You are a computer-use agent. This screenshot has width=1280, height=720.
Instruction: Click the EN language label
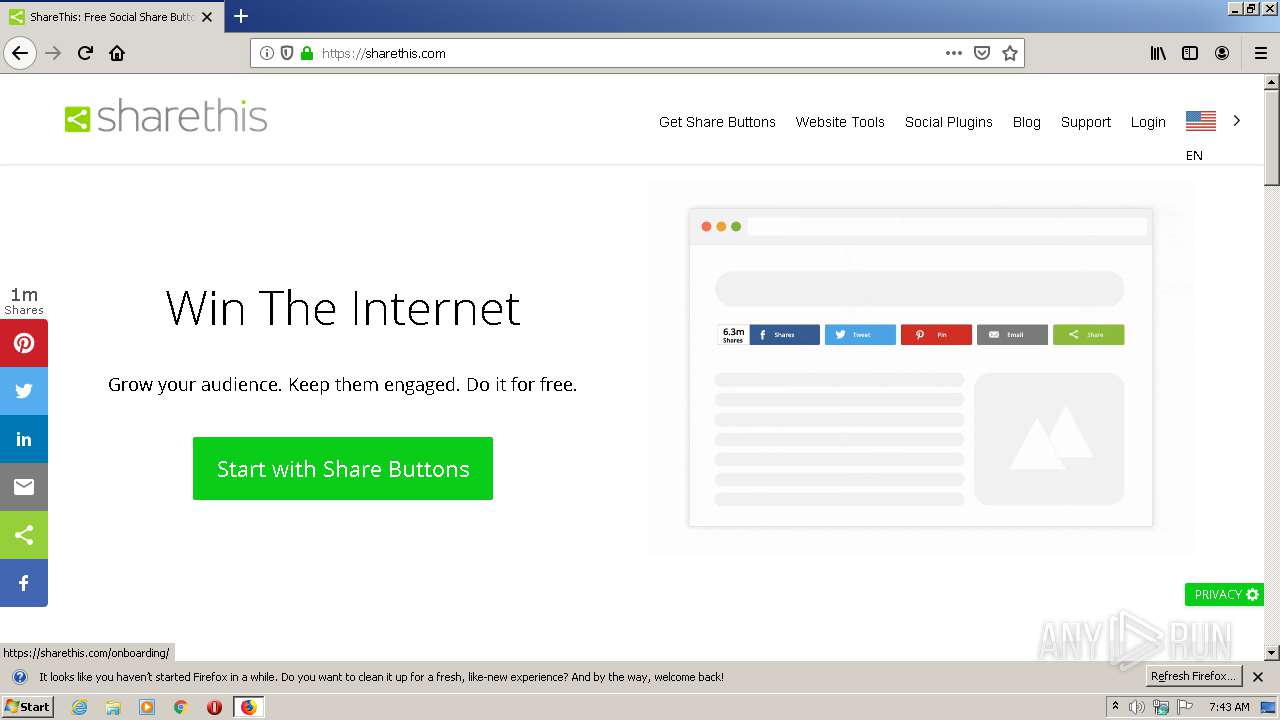click(1194, 155)
